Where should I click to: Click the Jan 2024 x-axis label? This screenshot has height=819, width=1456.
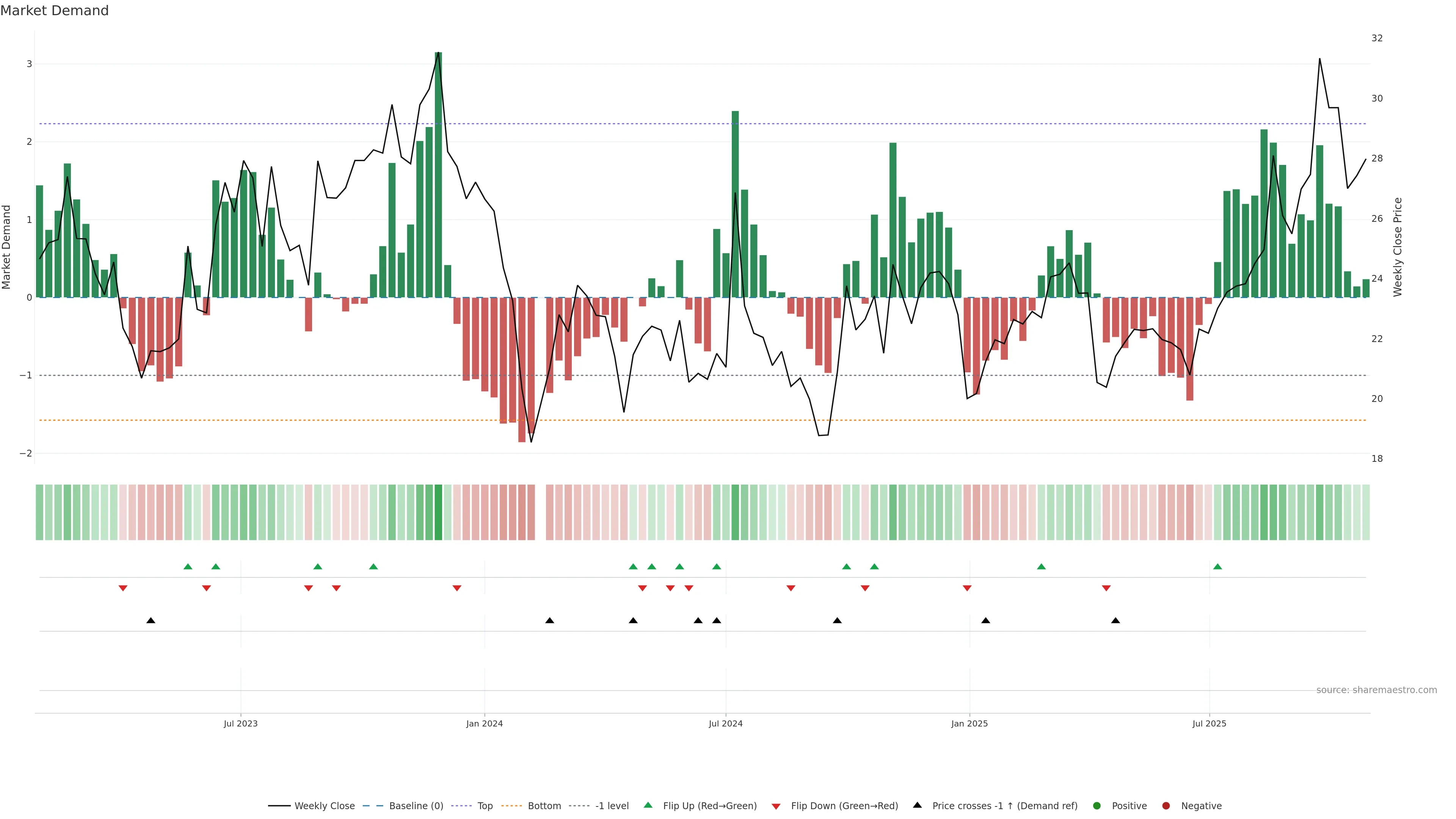485,724
